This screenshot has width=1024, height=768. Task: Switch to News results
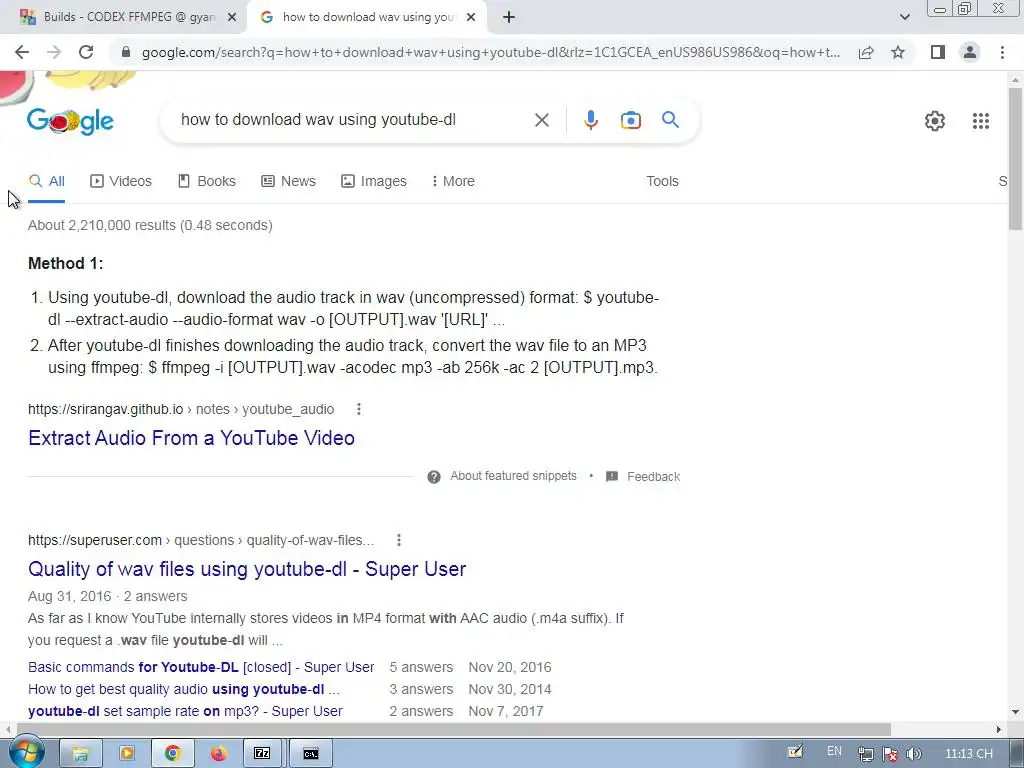click(288, 181)
